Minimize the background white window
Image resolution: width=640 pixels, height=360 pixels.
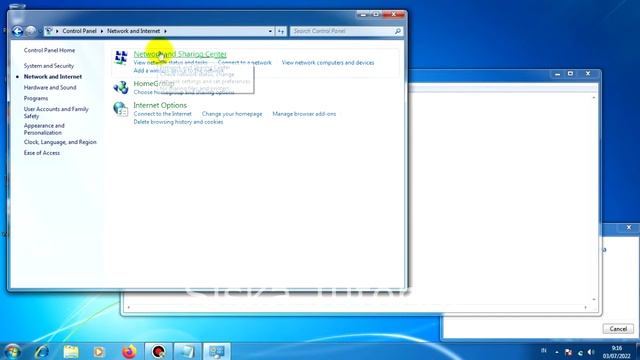[x=558, y=74]
